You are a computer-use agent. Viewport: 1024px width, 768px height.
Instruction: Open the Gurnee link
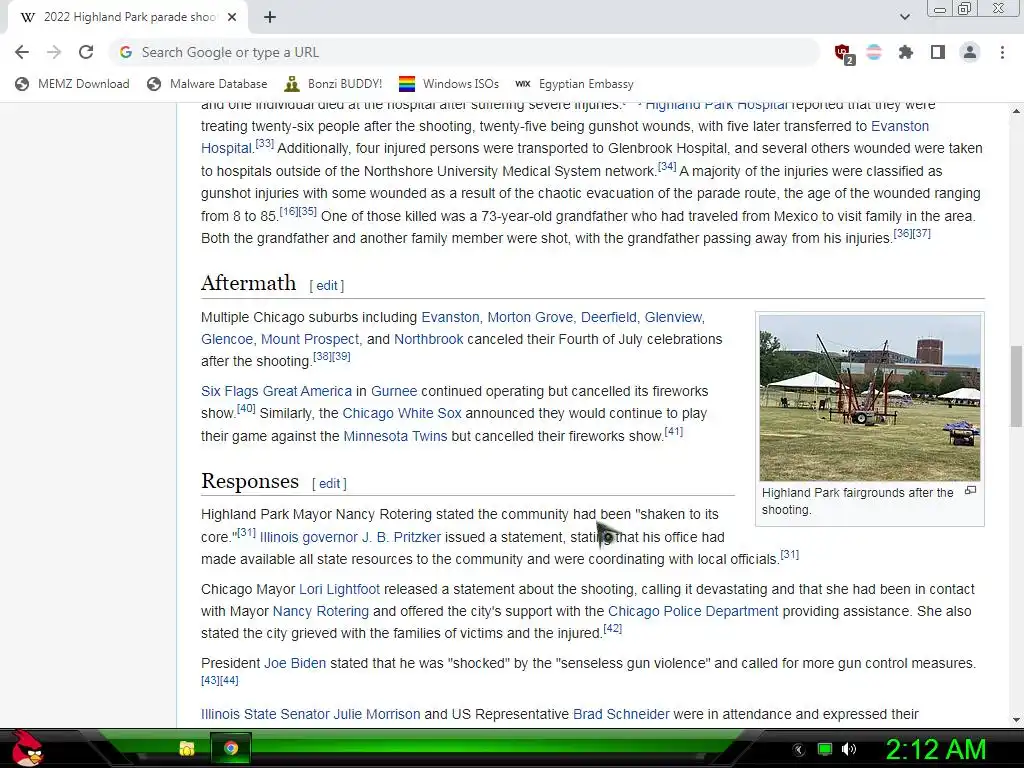(394, 391)
